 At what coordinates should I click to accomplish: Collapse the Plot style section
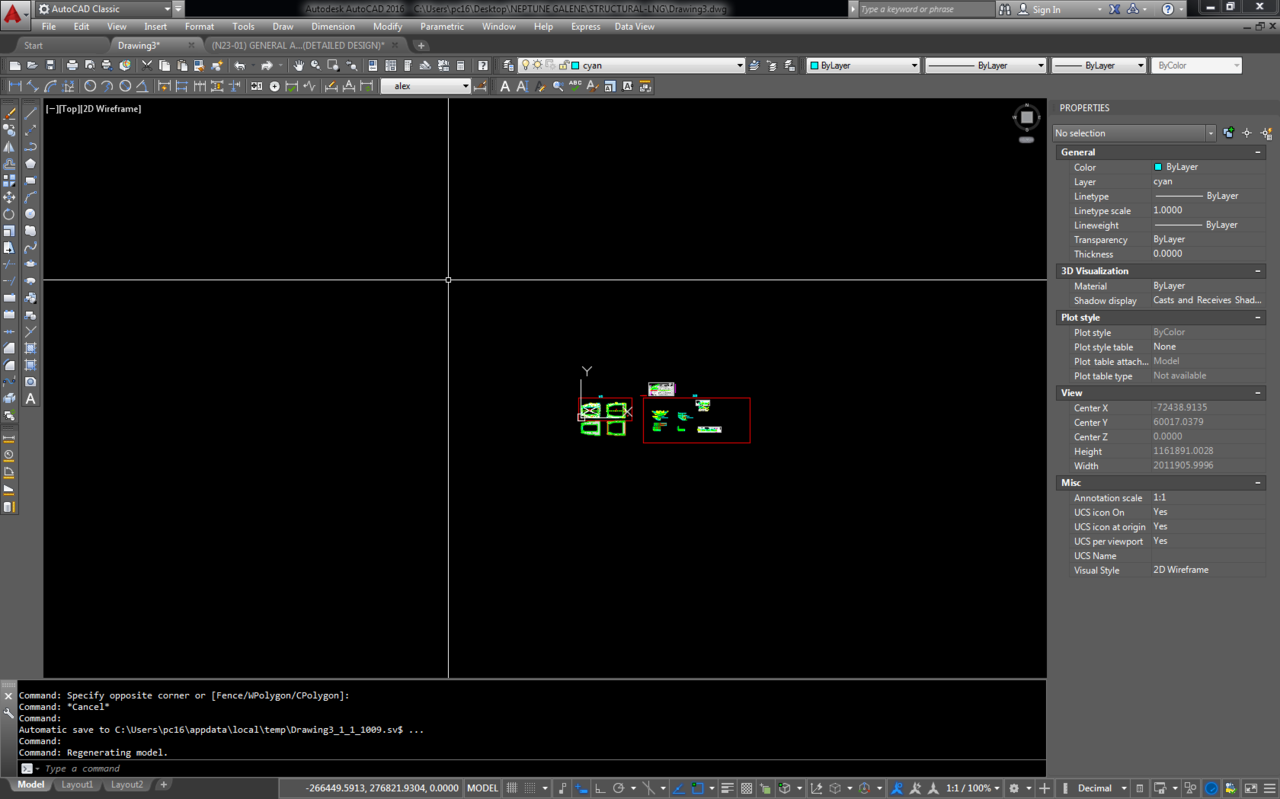[x=1257, y=317]
